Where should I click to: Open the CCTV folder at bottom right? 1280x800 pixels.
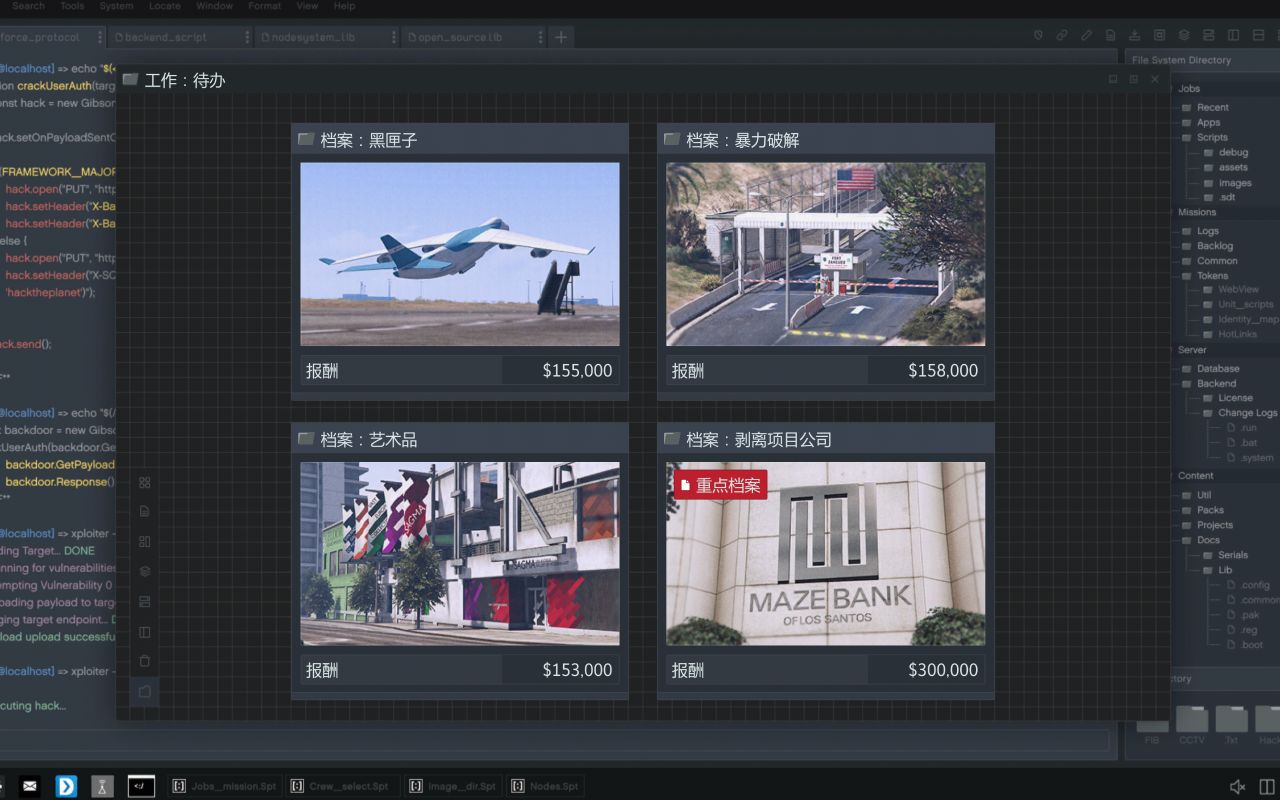coord(1191,726)
